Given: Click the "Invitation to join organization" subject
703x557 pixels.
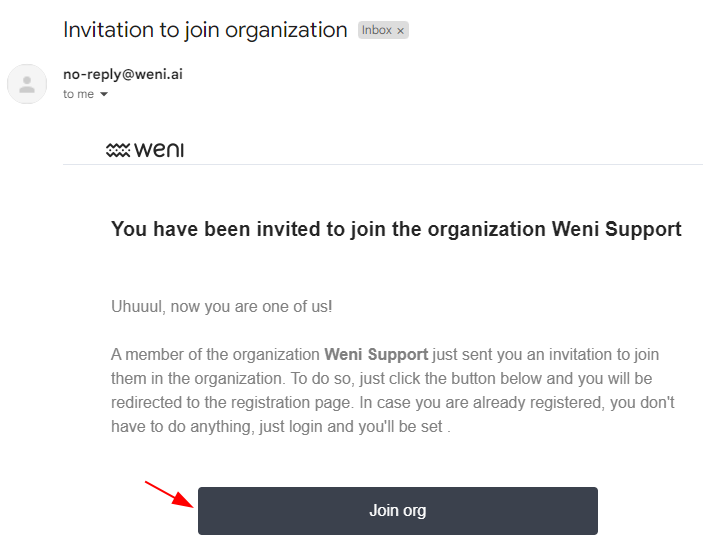Looking at the screenshot, I should tap(205, 30).
